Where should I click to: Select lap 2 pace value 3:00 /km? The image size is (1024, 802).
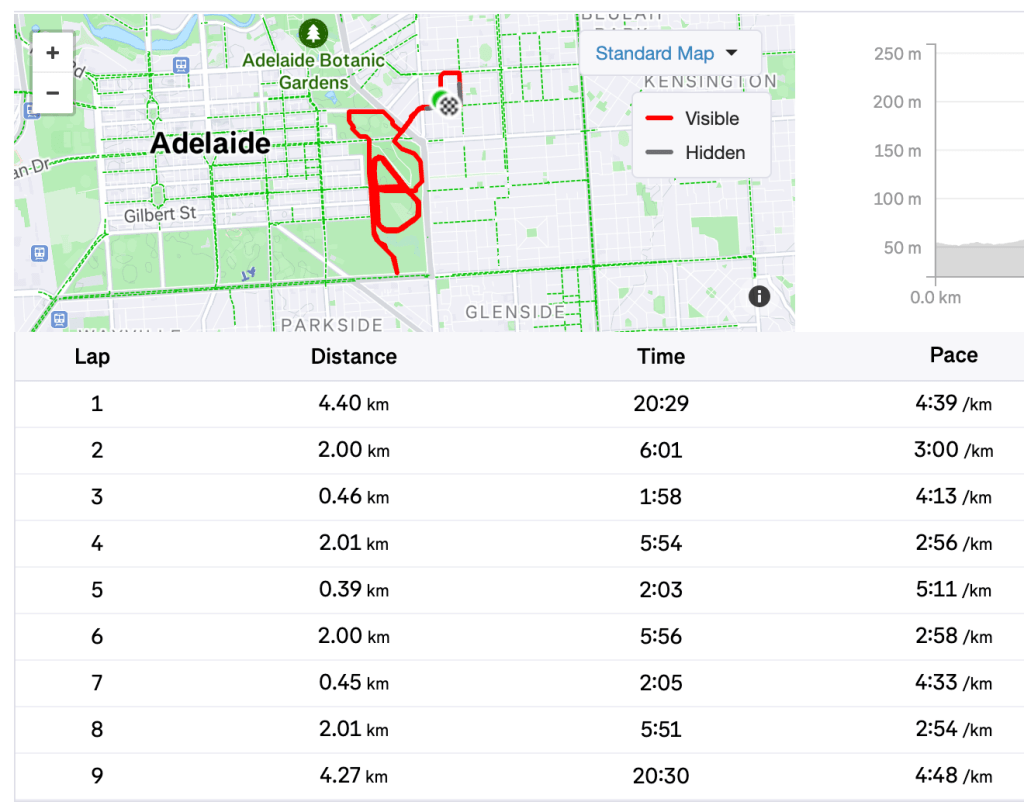click(x=953, y=450)
